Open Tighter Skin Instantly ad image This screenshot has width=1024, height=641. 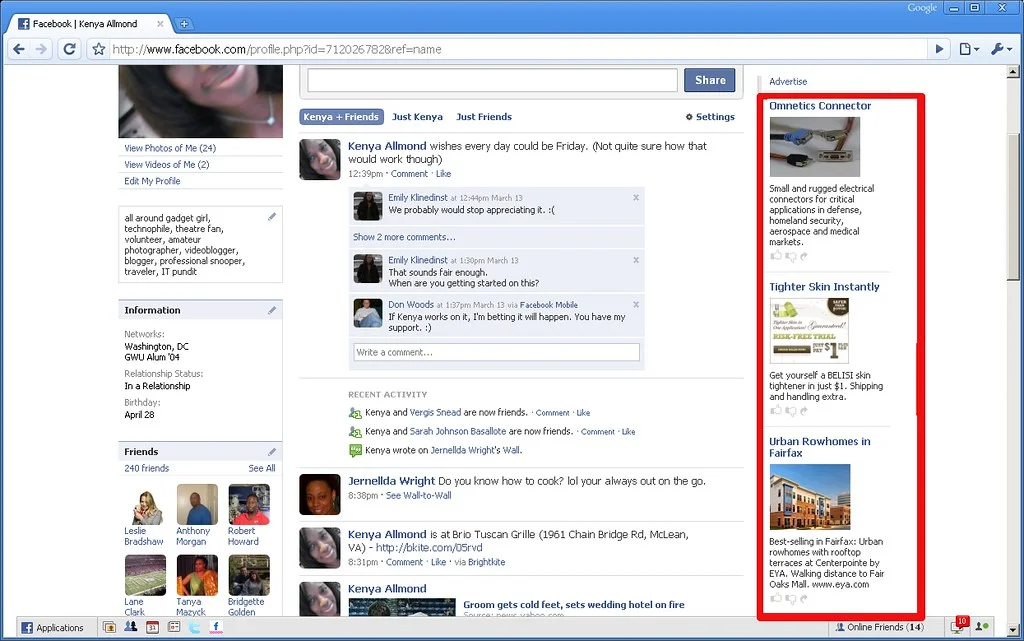pyautogui.click(x=809, y=331)
